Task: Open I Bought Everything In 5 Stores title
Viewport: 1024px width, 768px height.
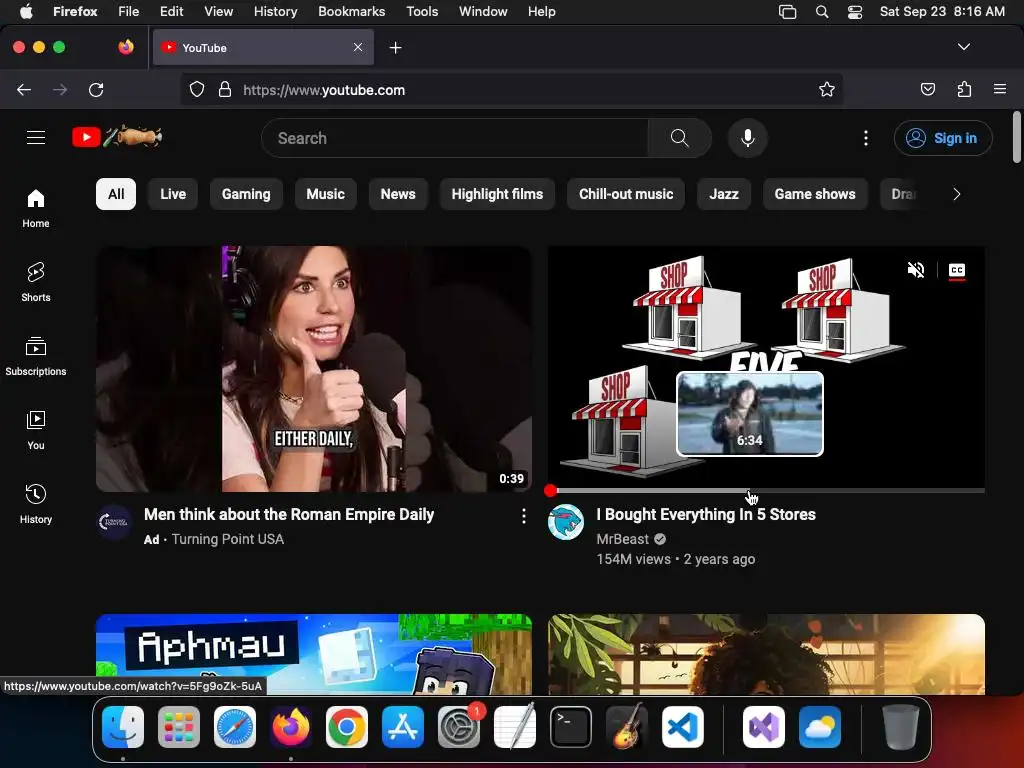Action: 706,515
